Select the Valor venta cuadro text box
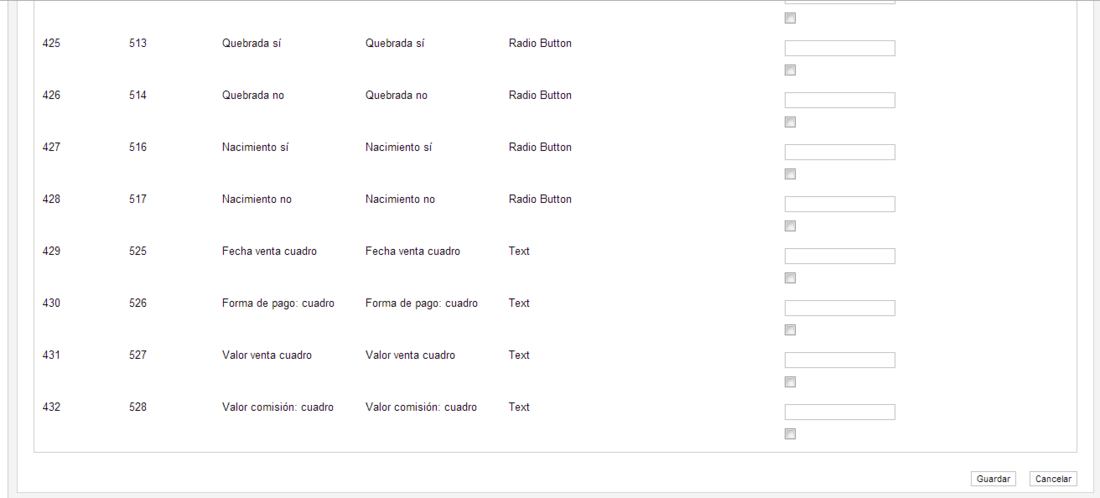The width and height of the screenshot is (1100, 498). point(840,360)
